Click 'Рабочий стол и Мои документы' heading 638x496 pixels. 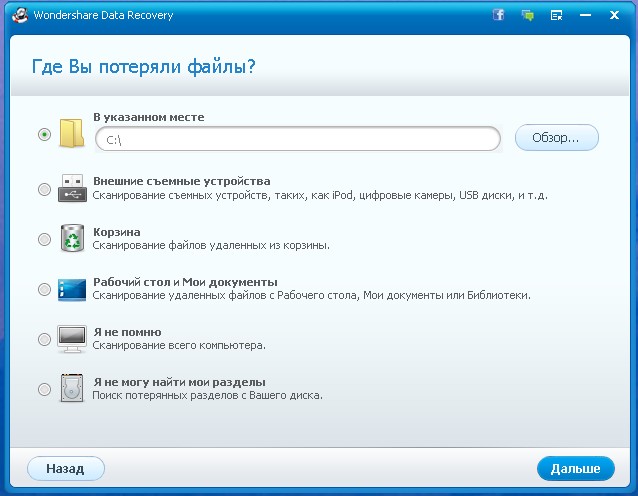pyautogui.click(x=185, y=282)
